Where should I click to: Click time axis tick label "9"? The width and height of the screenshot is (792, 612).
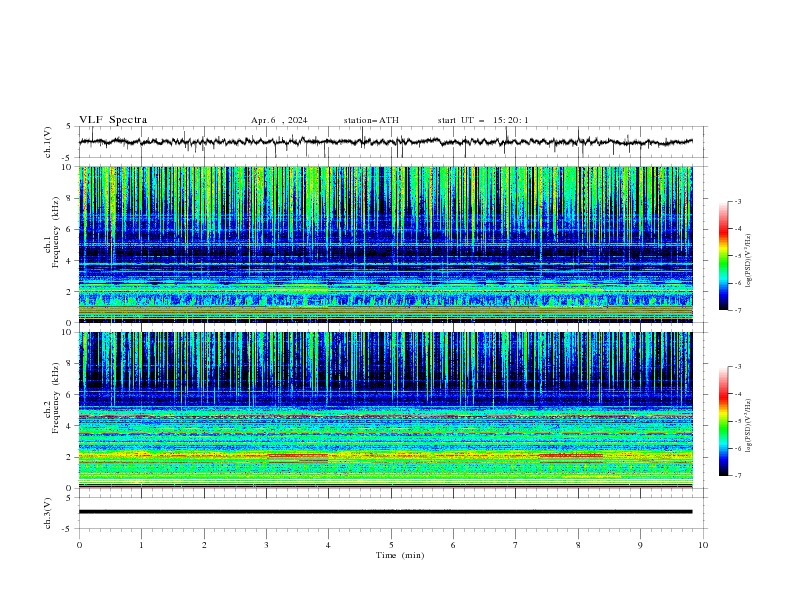point(640,545)
